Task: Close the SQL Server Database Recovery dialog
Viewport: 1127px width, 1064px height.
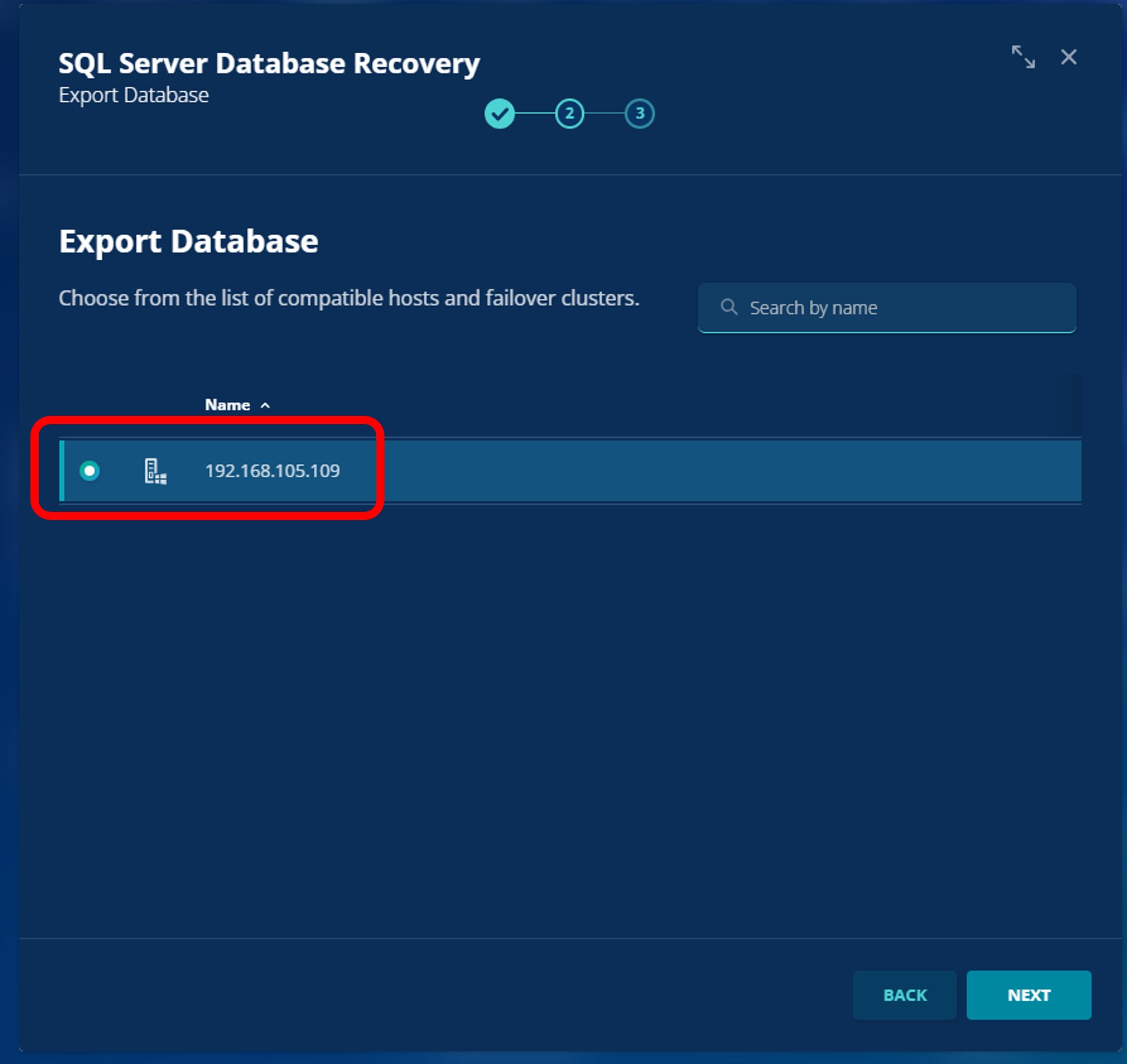Action: coord(1068,57)
